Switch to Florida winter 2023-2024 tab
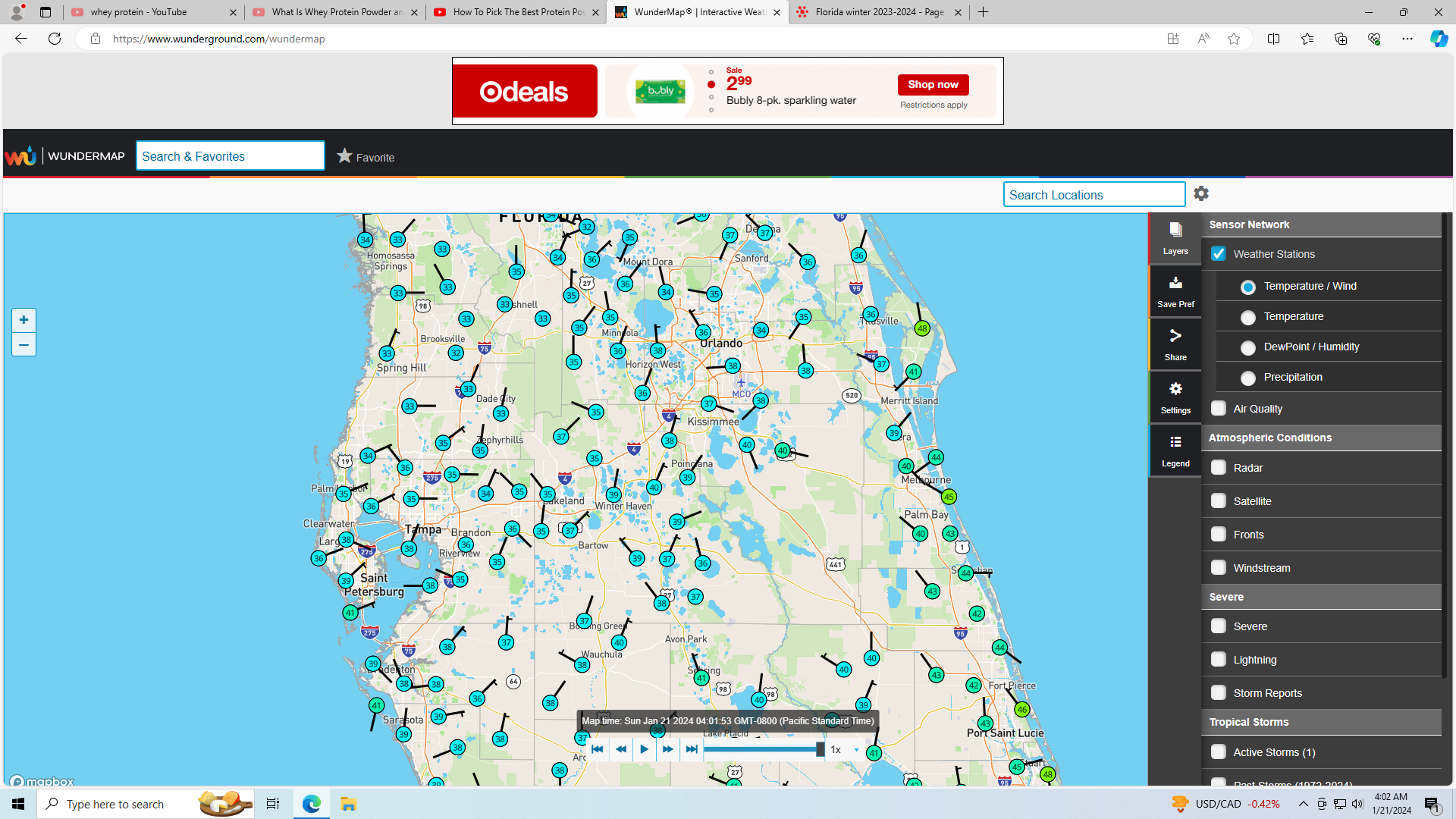Viewport: 1456px width, 819px height. pos(878,12)
